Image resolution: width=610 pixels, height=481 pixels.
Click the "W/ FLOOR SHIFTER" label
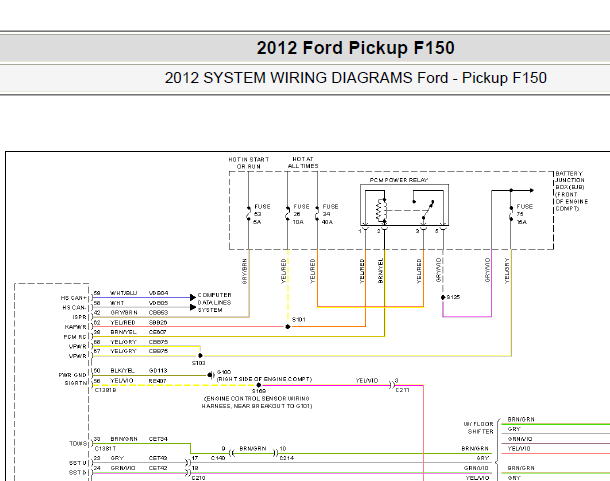[479, 428]
